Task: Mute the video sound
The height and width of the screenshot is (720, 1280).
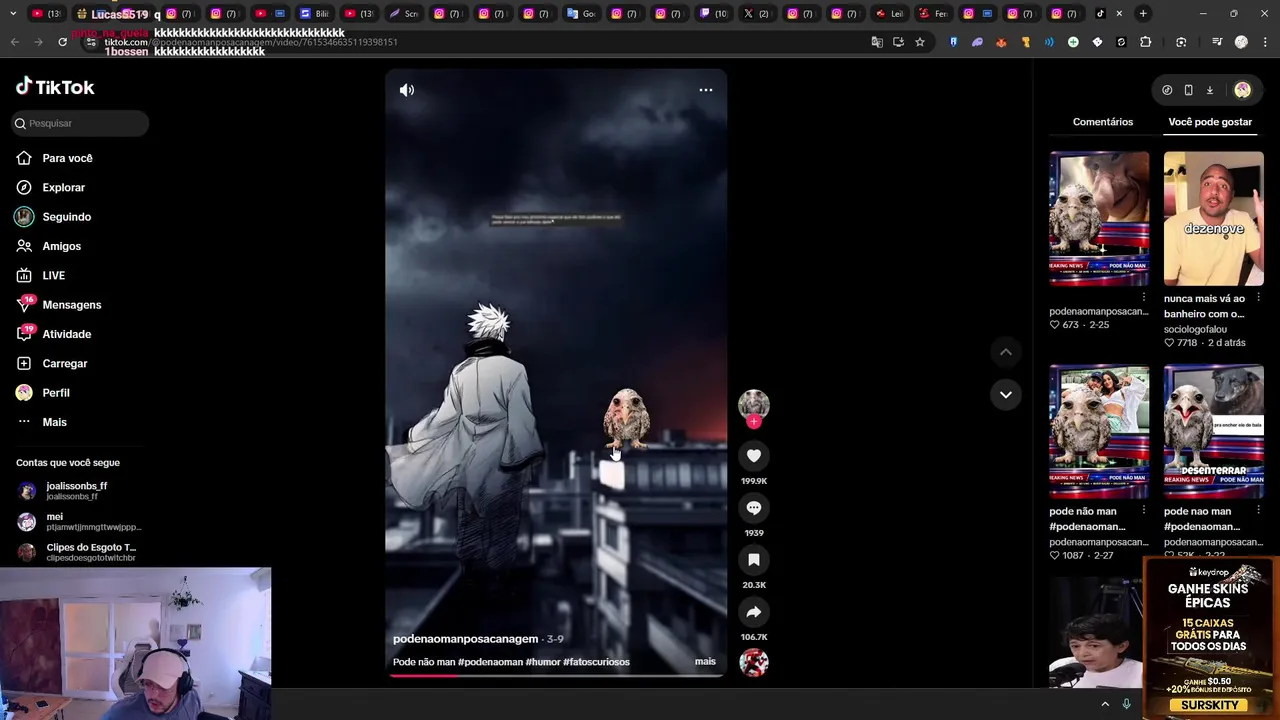Action: pyautogui.click(x=407, y=90)
